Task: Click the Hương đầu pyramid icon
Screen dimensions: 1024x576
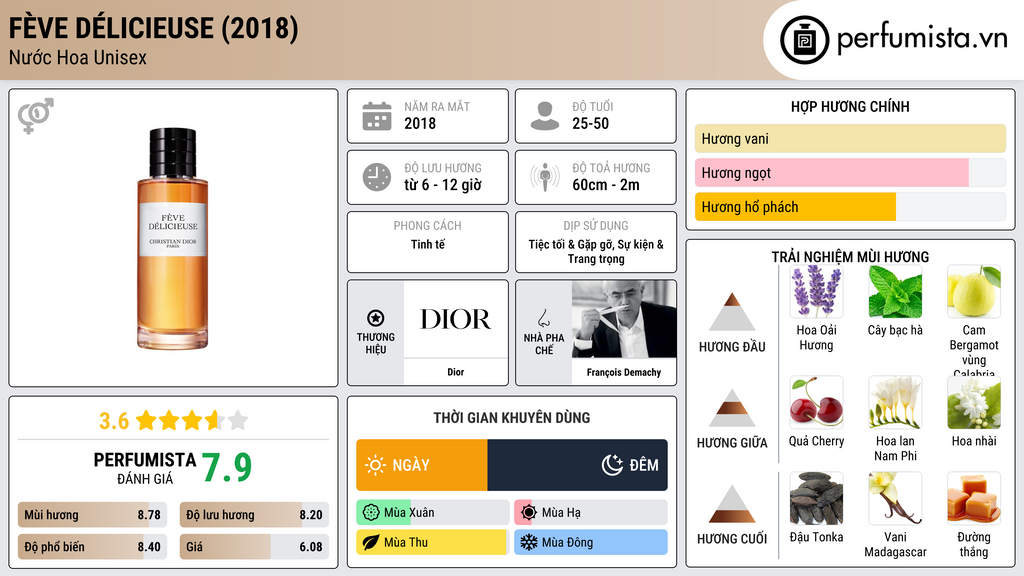Action: click(732, 312)
